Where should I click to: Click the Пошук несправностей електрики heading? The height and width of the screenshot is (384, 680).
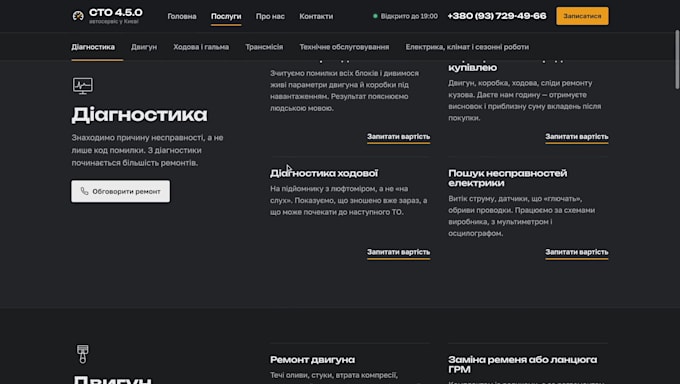point(507,178)
